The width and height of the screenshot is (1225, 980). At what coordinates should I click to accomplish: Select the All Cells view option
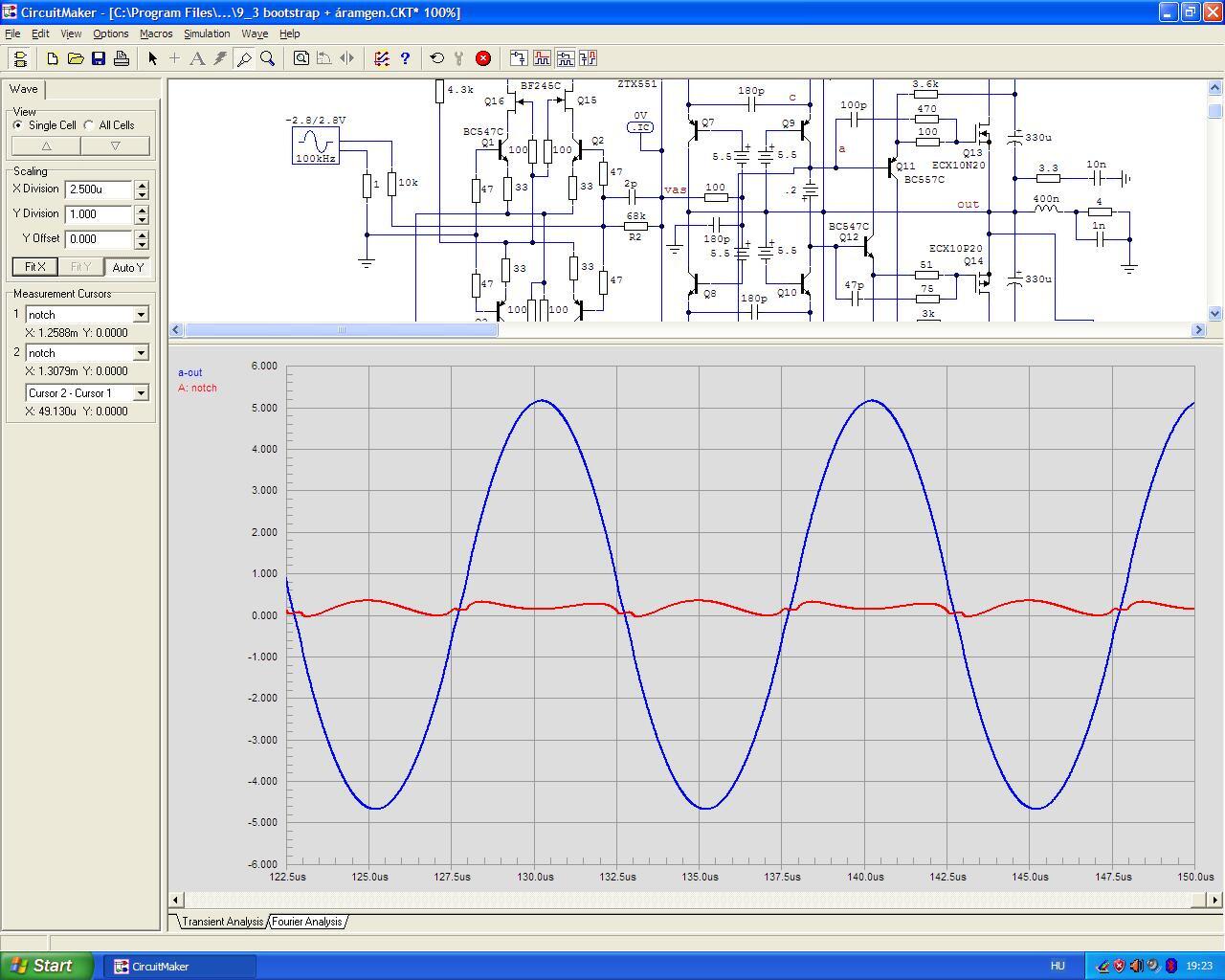(x=89, y=125)
